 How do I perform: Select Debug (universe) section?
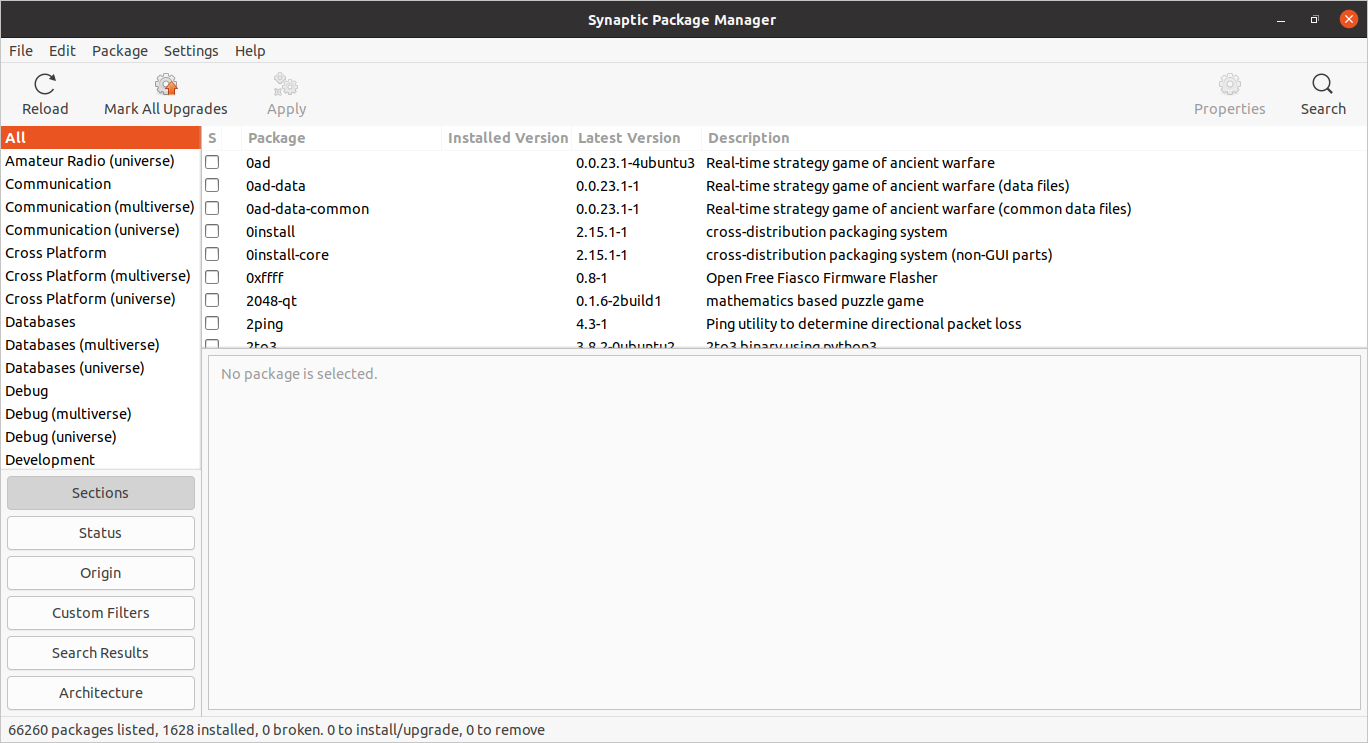coord(100,437)
